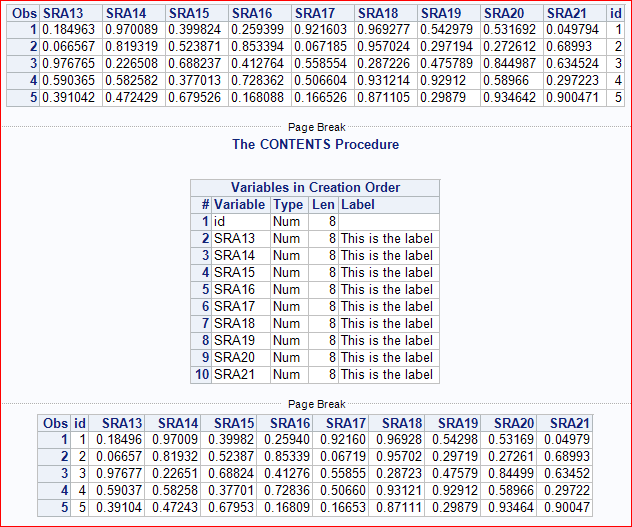Click the Type column header
Viewport: 632px width, 527px height.
[288, 204]
